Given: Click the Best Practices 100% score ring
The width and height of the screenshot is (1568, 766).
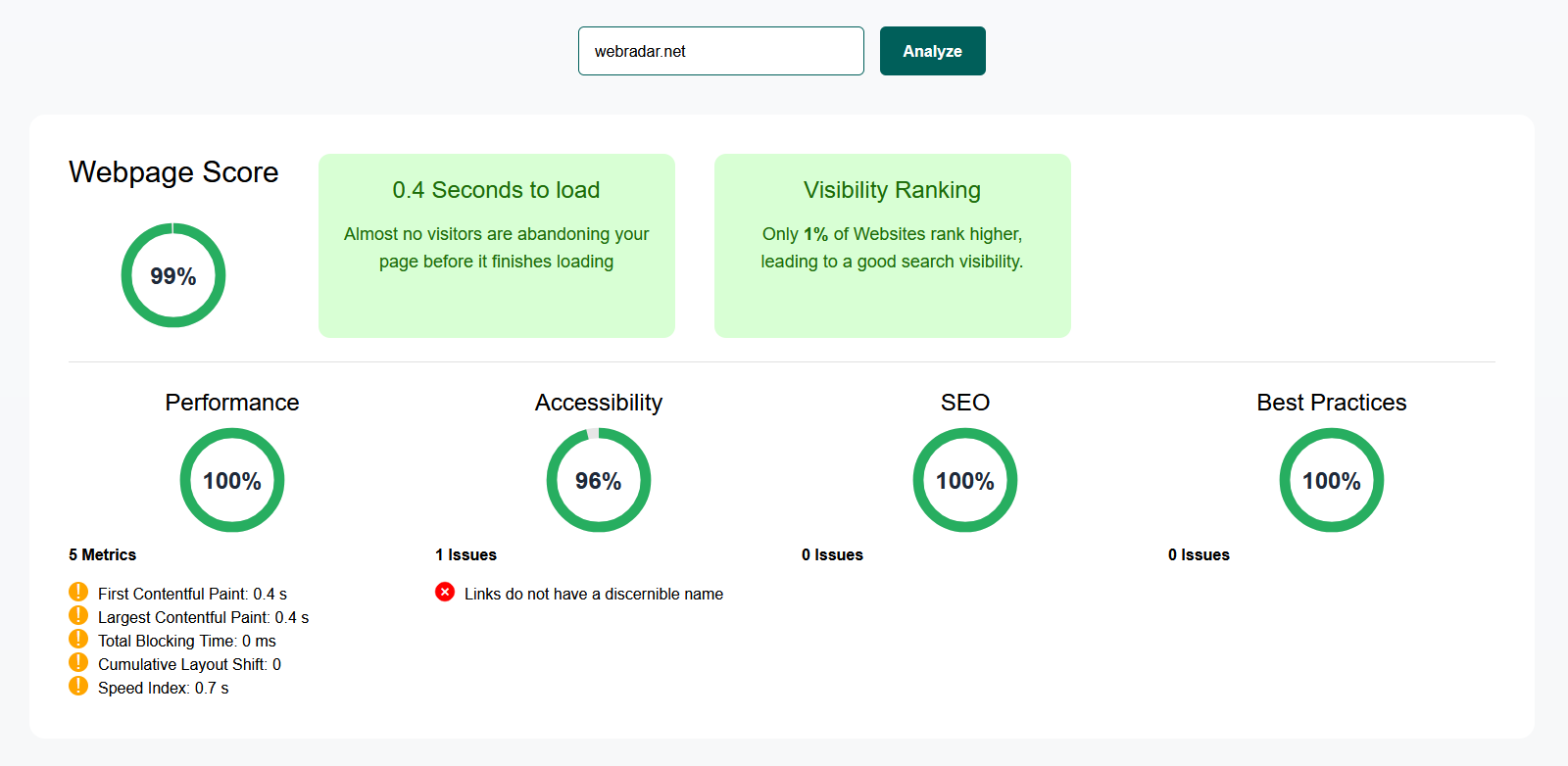Looking at the screenshot, I should (1332, 480).
